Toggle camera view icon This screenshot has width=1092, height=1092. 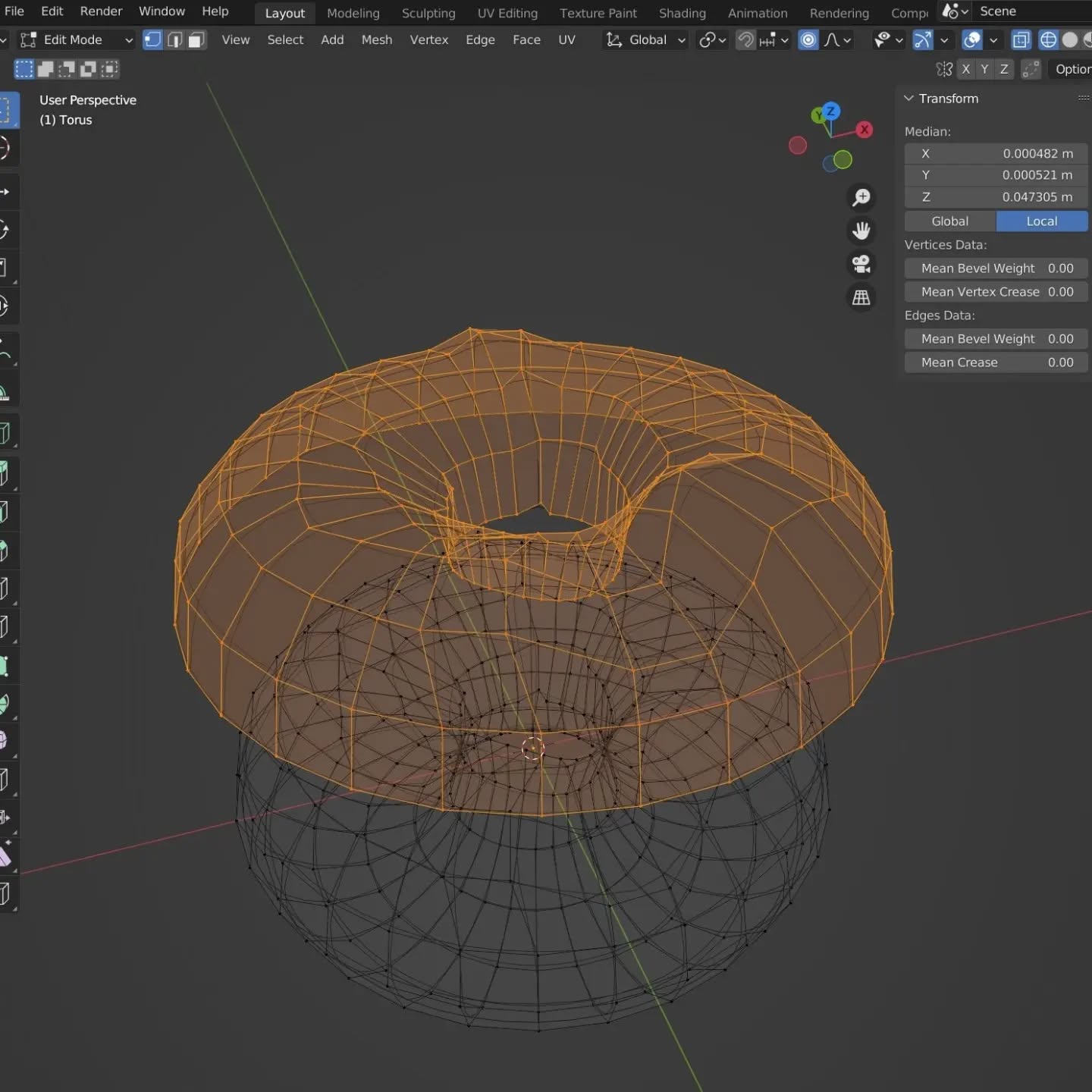coord(861,264)
